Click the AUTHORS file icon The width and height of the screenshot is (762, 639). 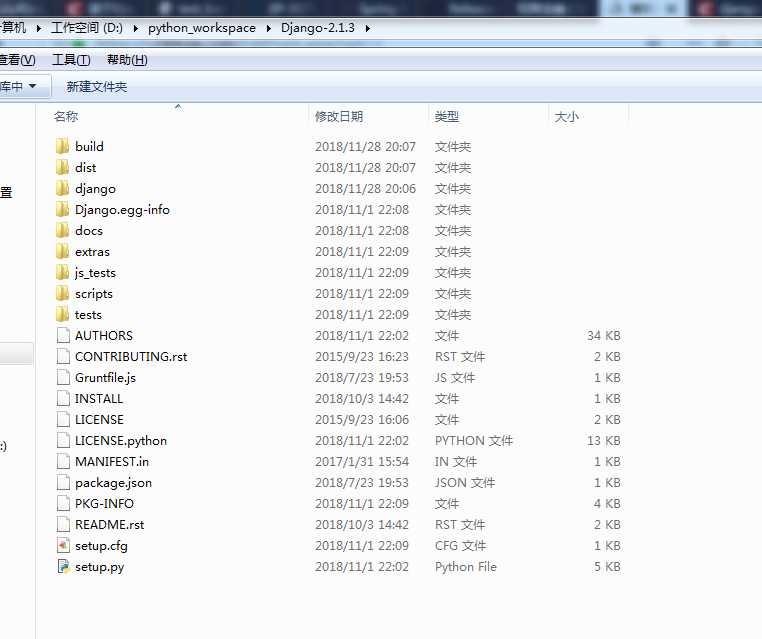pos(63,335)
